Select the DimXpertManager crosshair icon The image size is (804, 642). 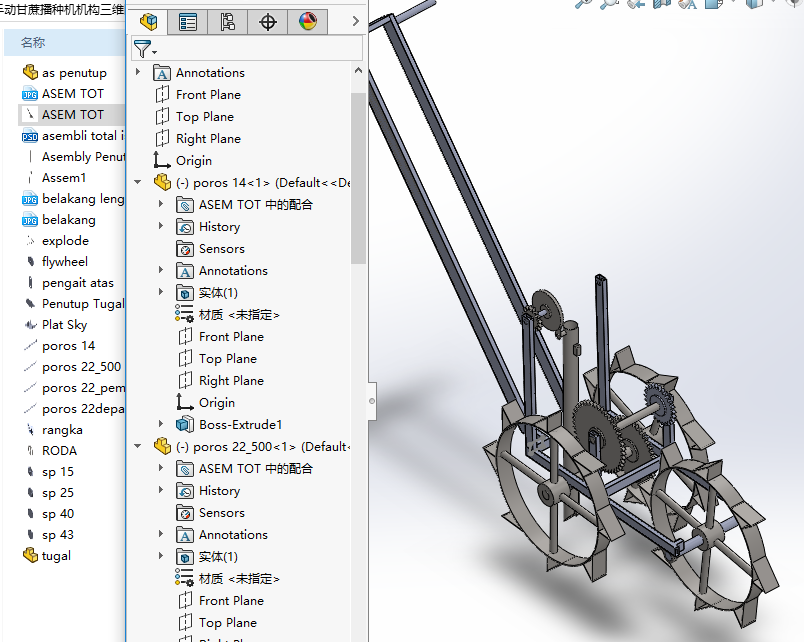(268, 21)
